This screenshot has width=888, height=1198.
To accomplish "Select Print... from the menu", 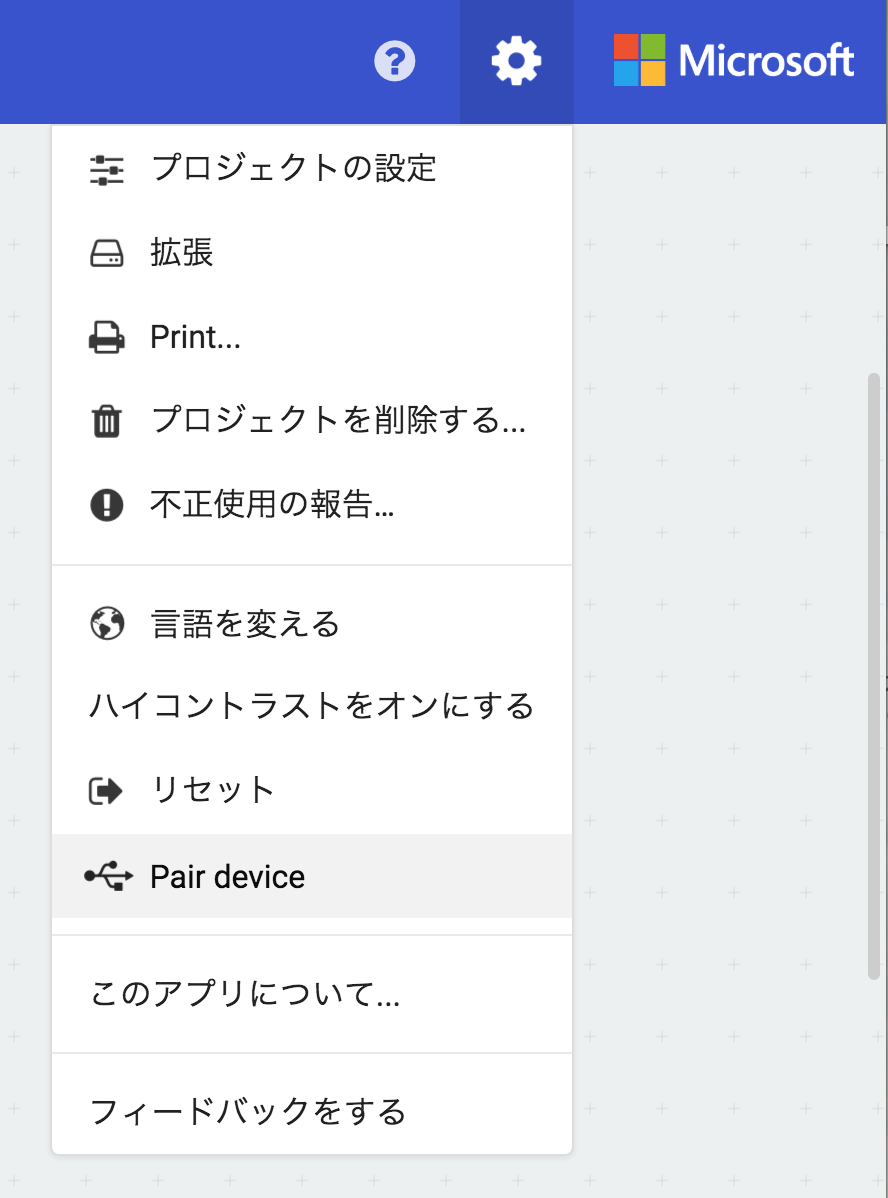I will tap(196, 337).
